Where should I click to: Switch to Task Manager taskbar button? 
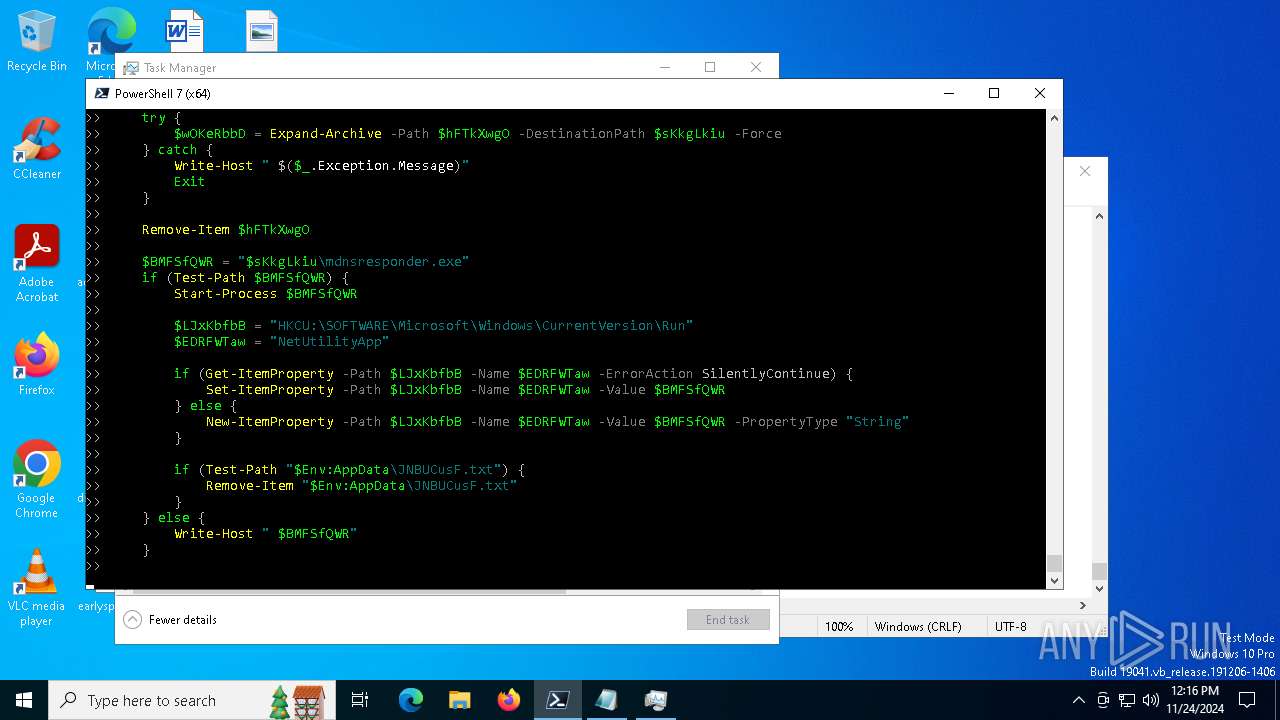pyautogui.click(x=656, y=700)
